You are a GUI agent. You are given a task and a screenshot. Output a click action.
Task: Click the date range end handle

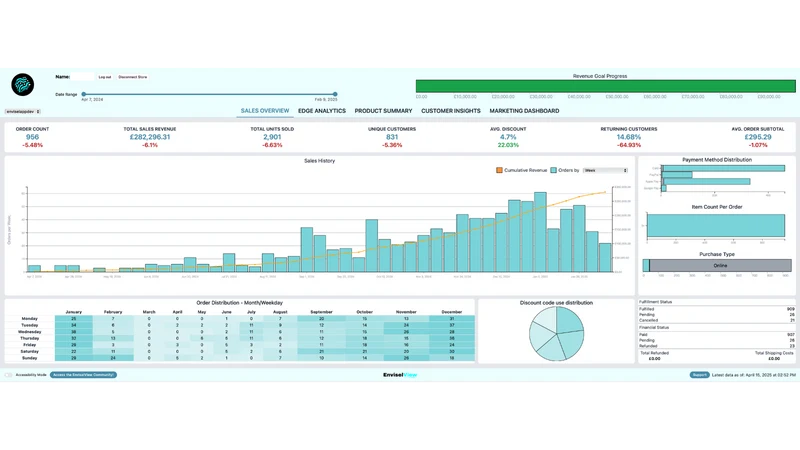pyautogui.click(x=335, y=94)
